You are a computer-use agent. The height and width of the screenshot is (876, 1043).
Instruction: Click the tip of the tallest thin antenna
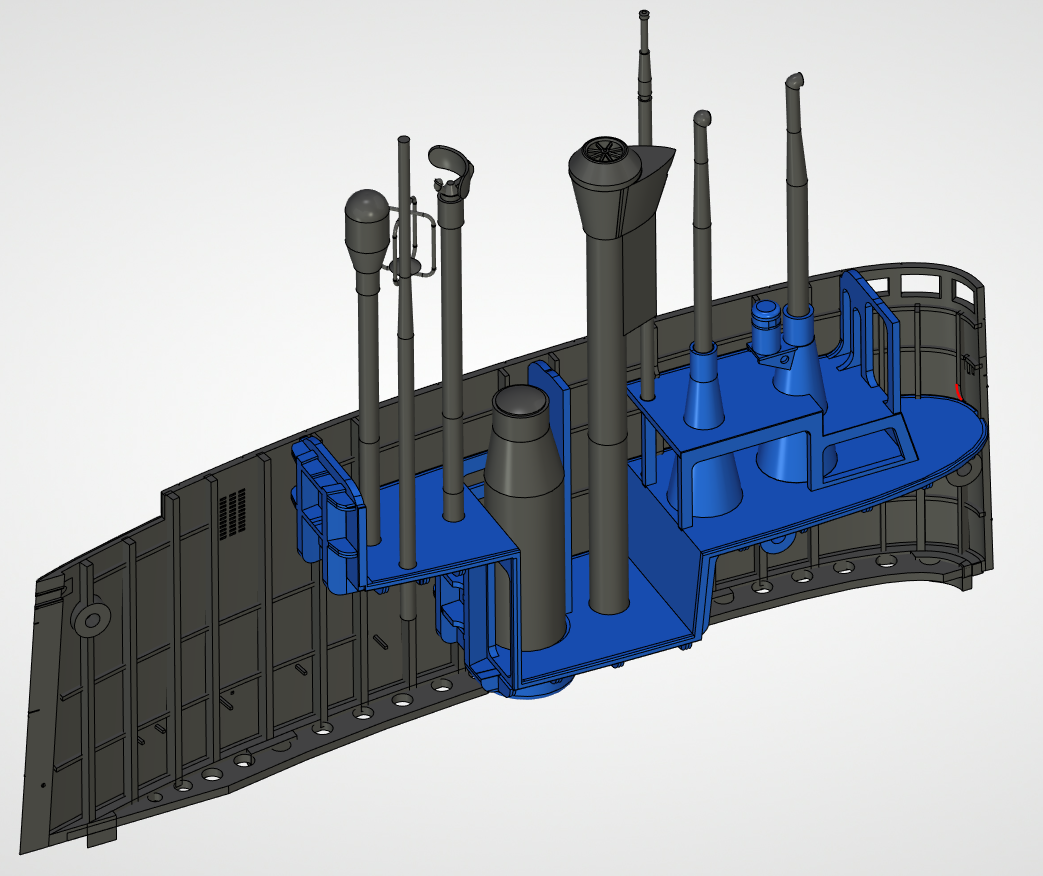coord(644,14)
